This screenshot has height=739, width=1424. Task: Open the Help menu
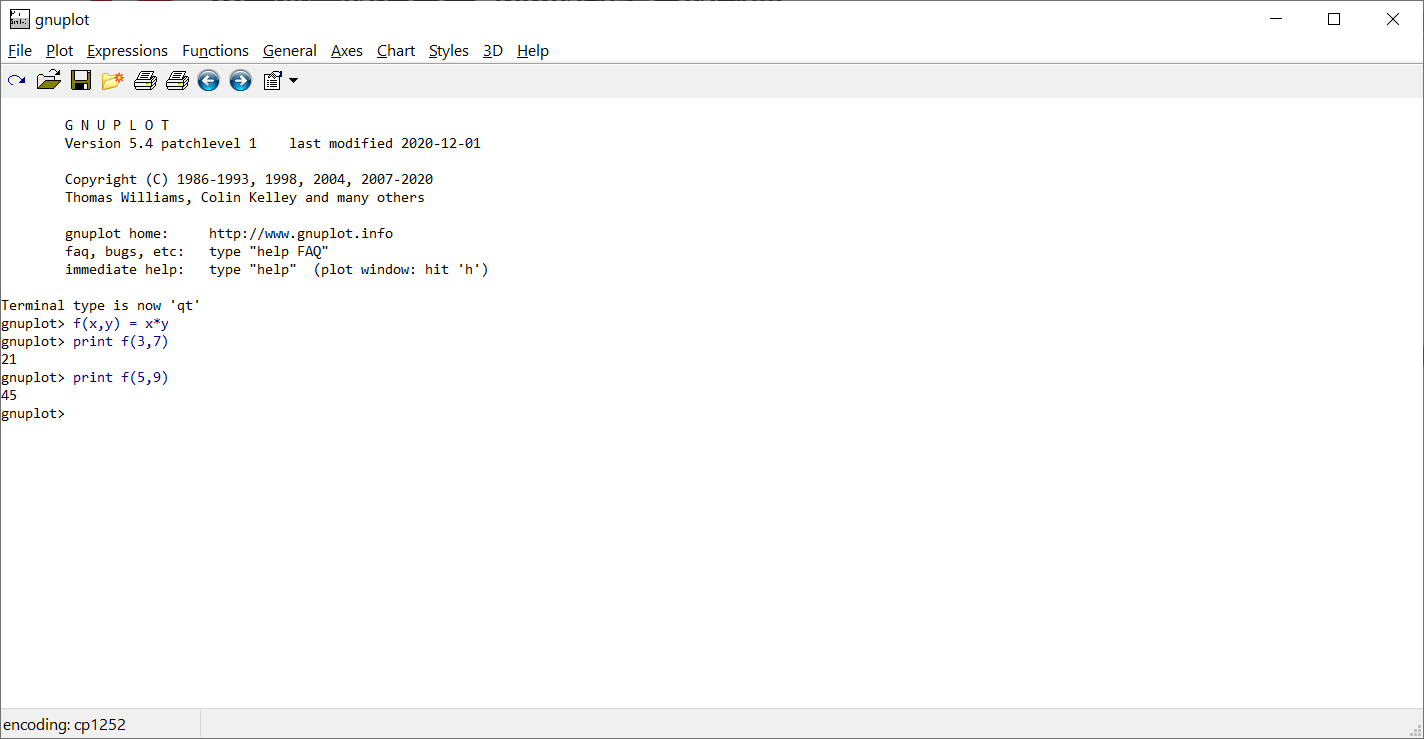coord(533,51)
